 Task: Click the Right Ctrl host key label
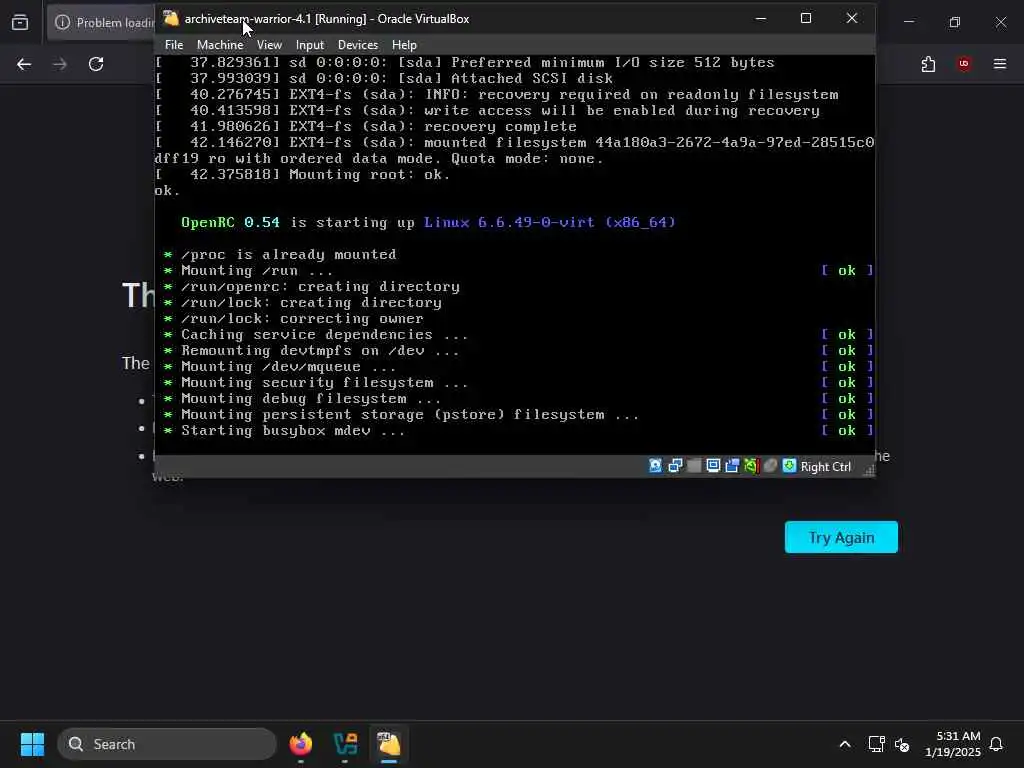pyautogui.click(x=825, y=466)
